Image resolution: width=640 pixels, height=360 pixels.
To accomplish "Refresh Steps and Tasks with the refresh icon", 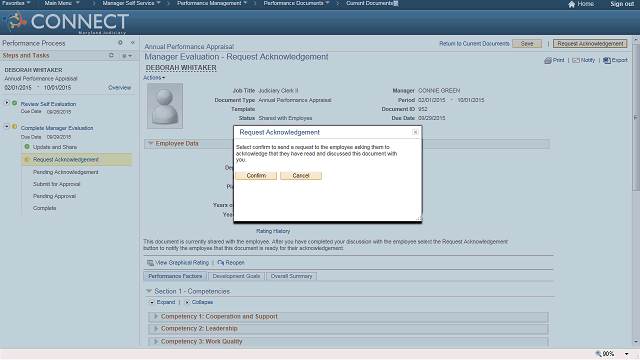I will pos(111,55).
